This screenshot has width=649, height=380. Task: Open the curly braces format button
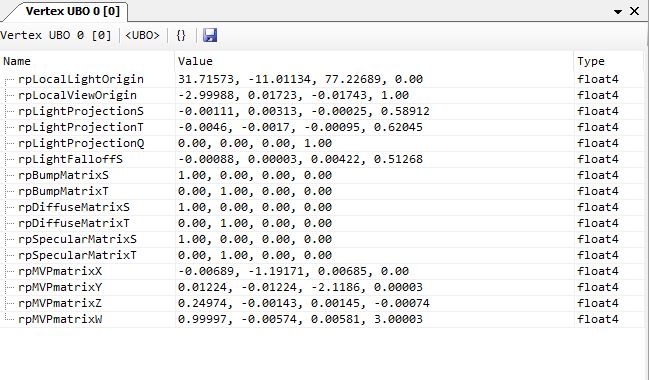[x=181, y=35]
